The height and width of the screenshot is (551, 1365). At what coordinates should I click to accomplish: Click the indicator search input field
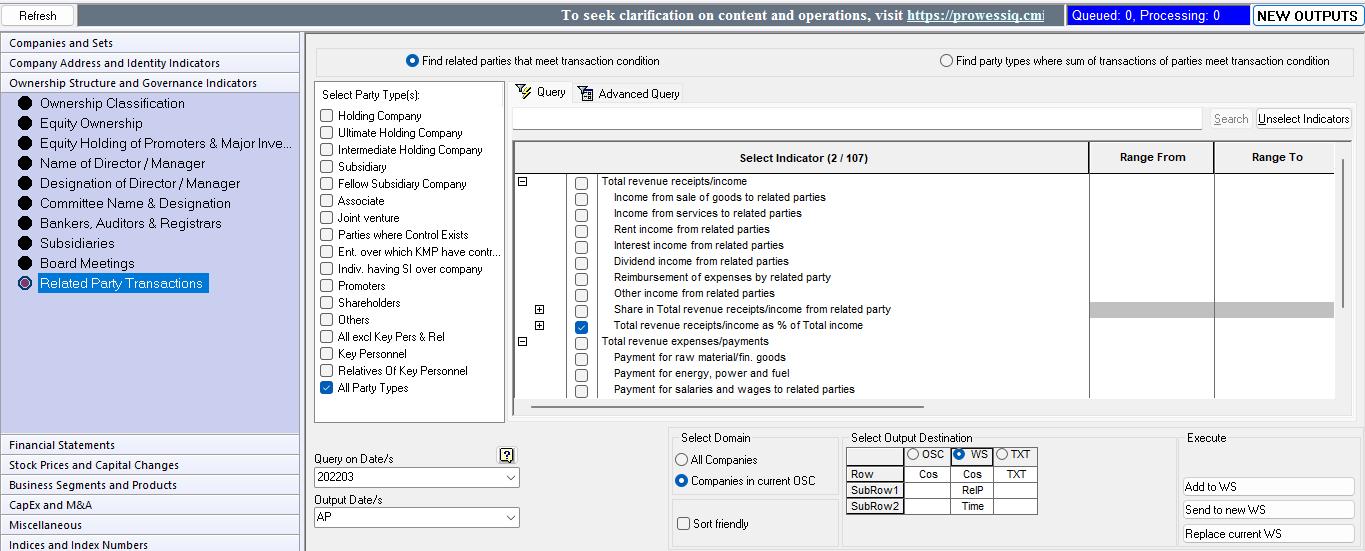(857, 119)
